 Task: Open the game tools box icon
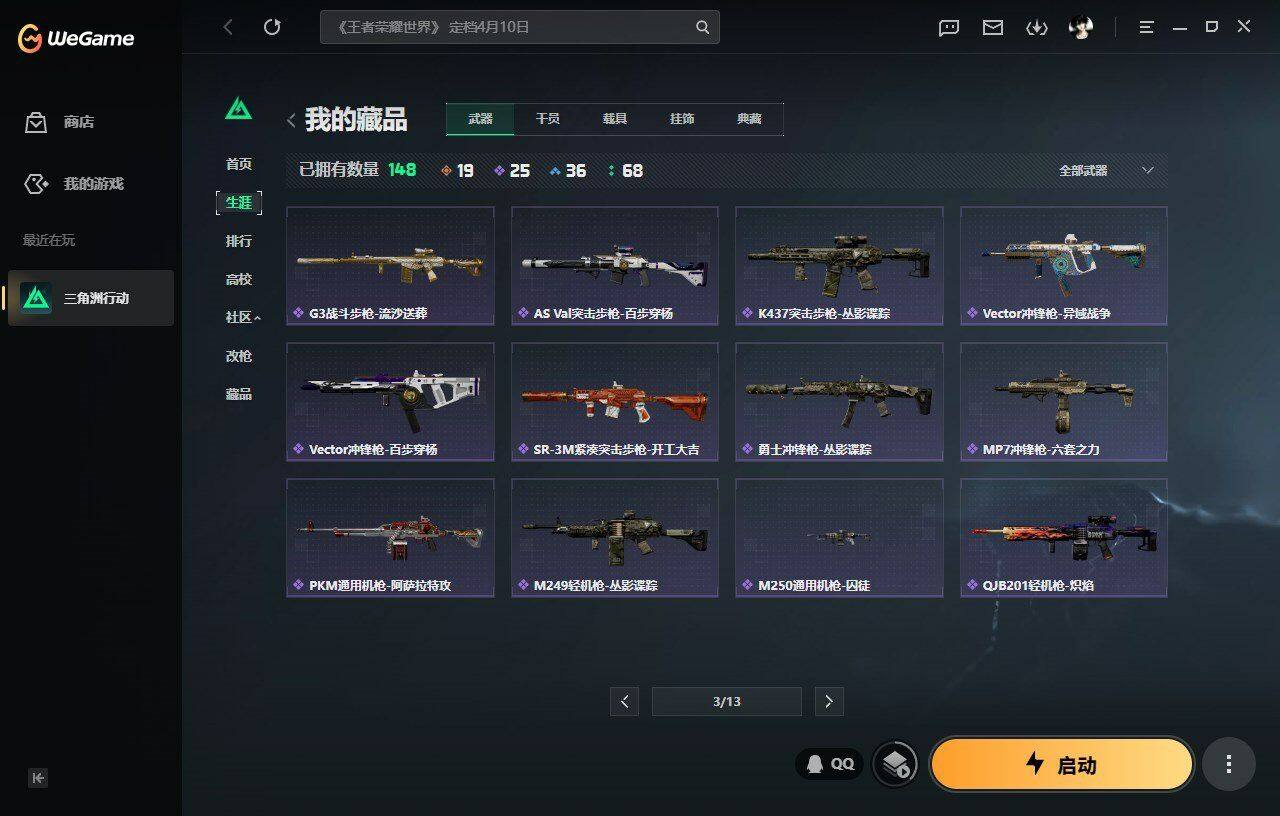(x=895, y=765)
